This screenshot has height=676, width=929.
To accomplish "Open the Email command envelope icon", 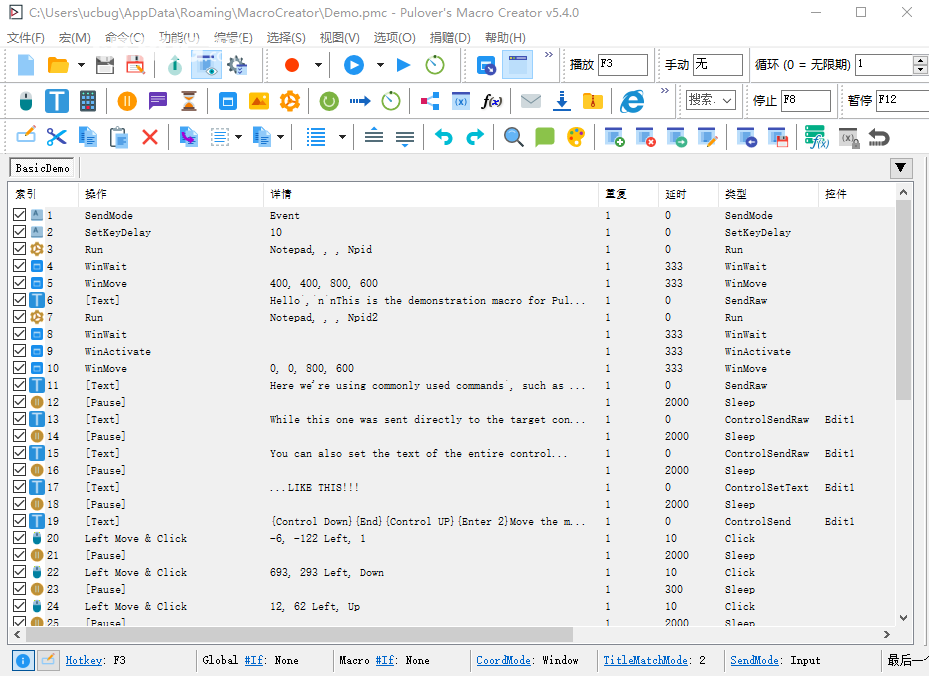I will point(530,101).
